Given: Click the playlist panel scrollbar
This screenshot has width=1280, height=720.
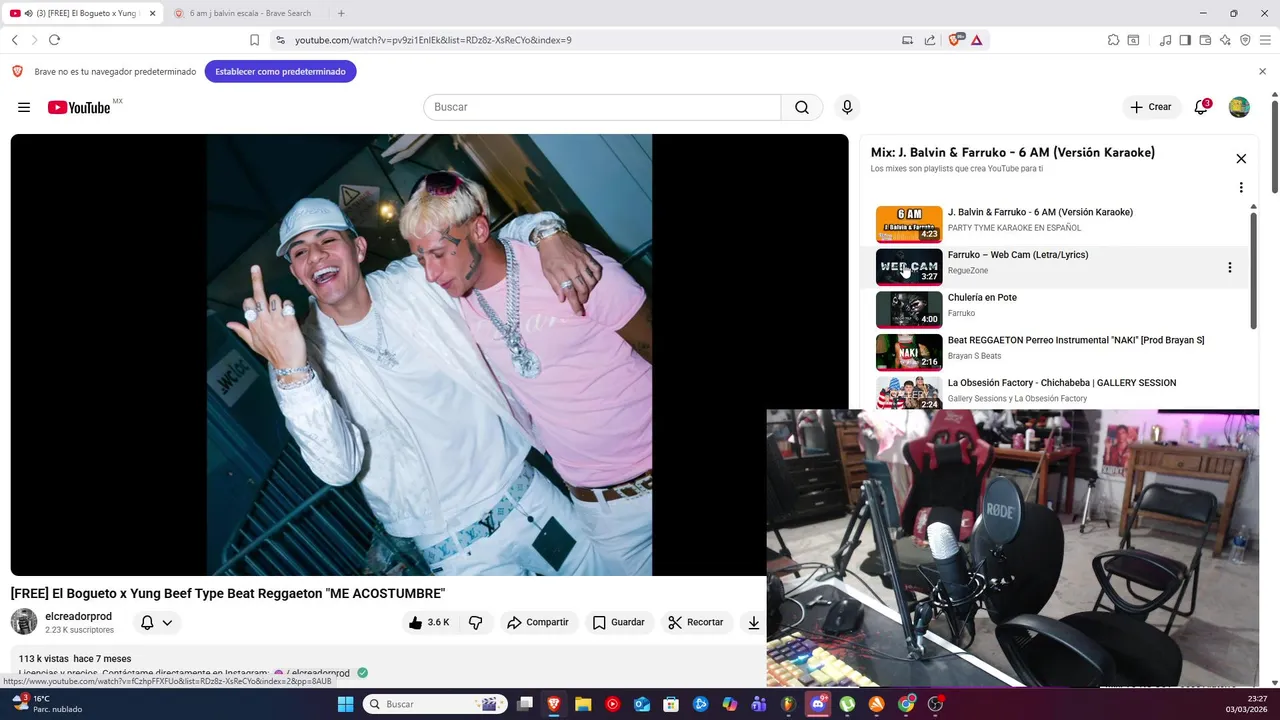Looking at the screenshot, I should tap(1253, 268).
